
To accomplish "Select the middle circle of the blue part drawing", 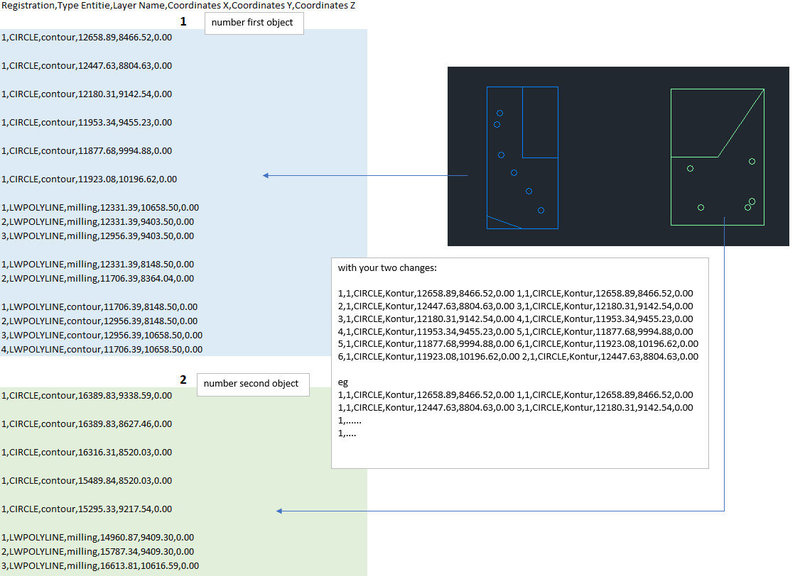I will 513,171.
